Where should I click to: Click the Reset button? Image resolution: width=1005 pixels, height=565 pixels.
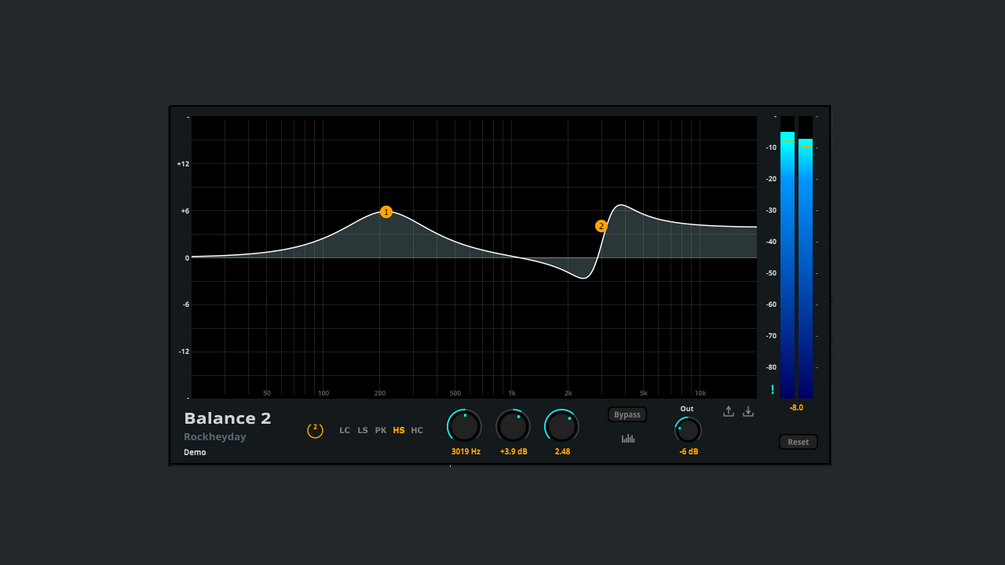point(798,442)
